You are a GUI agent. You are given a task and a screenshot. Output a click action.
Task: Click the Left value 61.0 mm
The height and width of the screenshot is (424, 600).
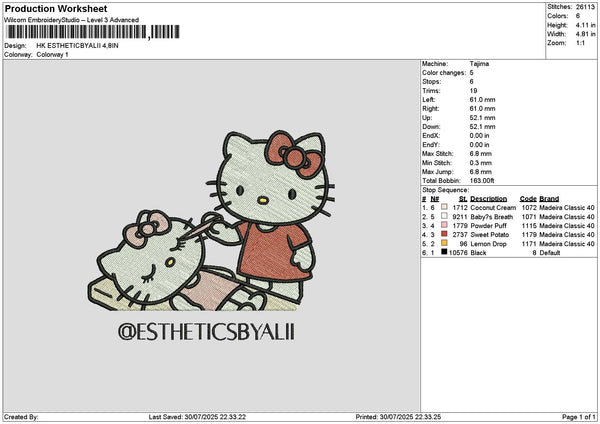click(x=482, y=100)
